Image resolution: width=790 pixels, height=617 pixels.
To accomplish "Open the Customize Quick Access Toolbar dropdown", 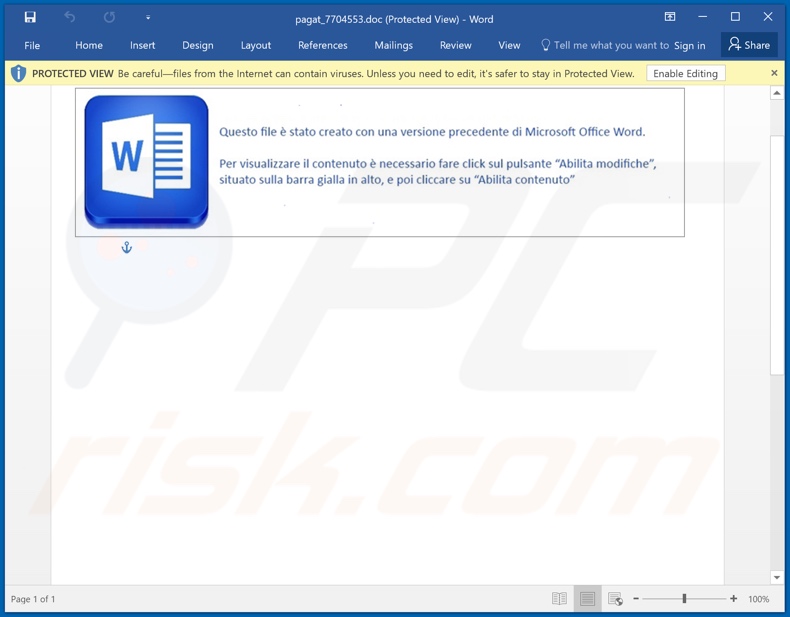I will pos(148,18).
